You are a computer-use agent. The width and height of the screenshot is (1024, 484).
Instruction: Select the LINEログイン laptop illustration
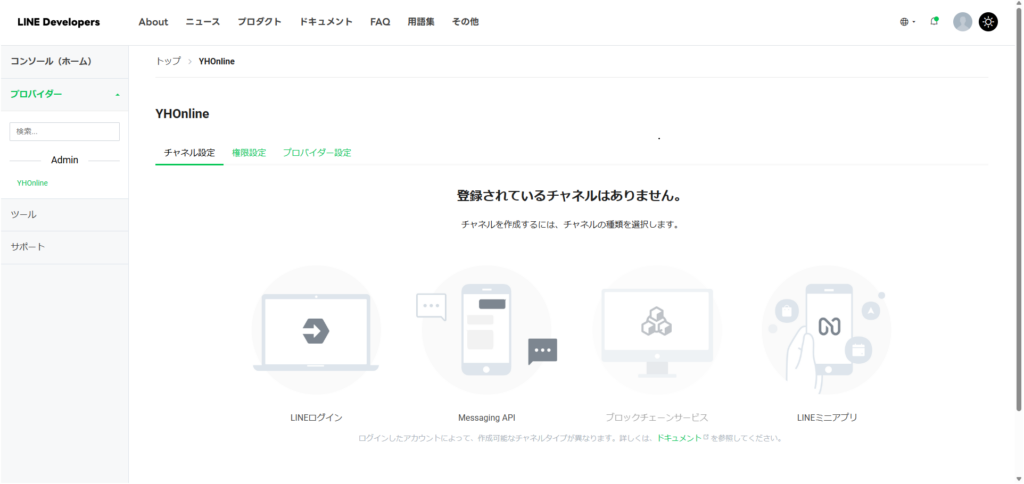click(x=316, y=329)
